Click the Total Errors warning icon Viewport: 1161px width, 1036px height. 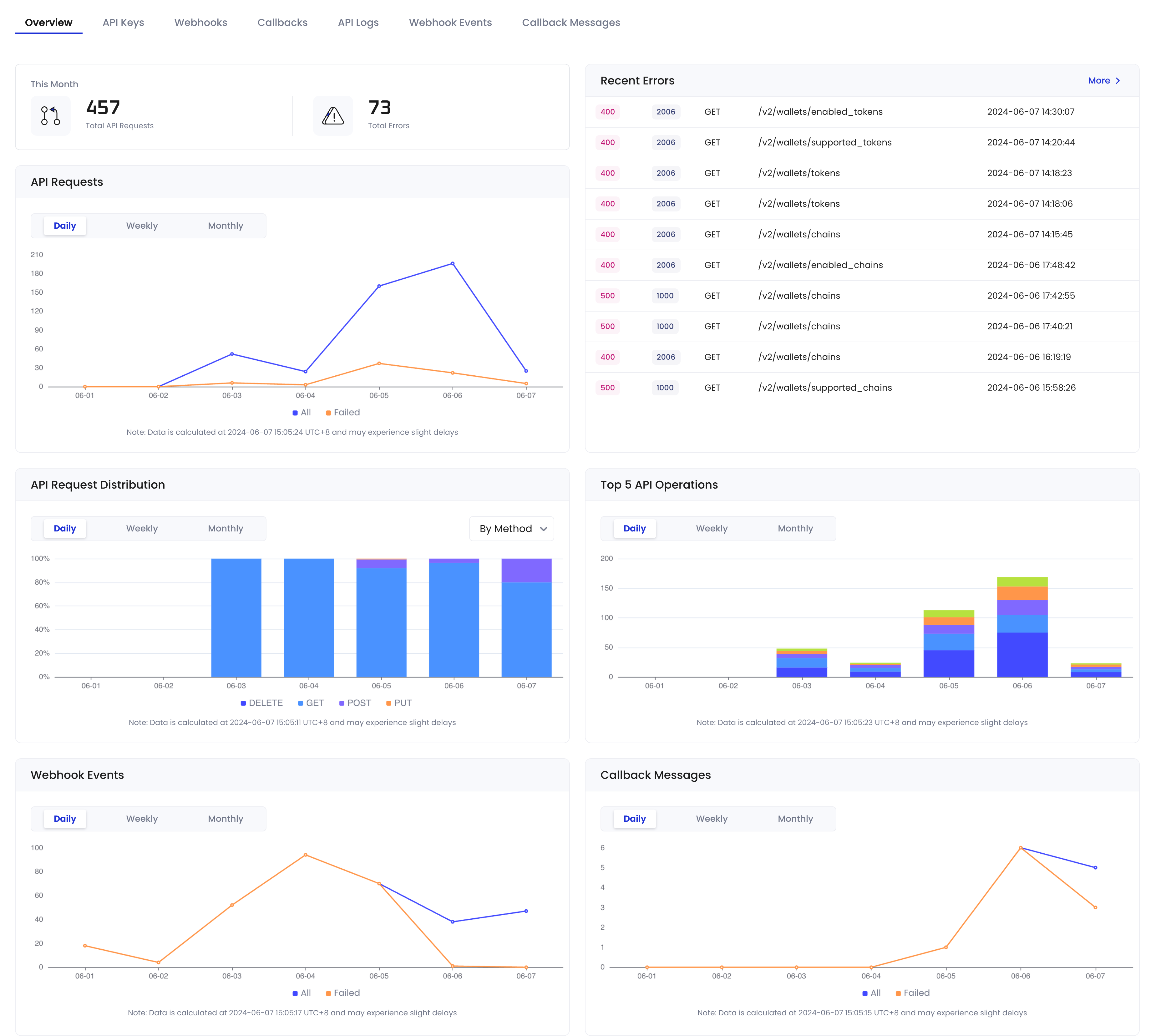pos(333,115)
